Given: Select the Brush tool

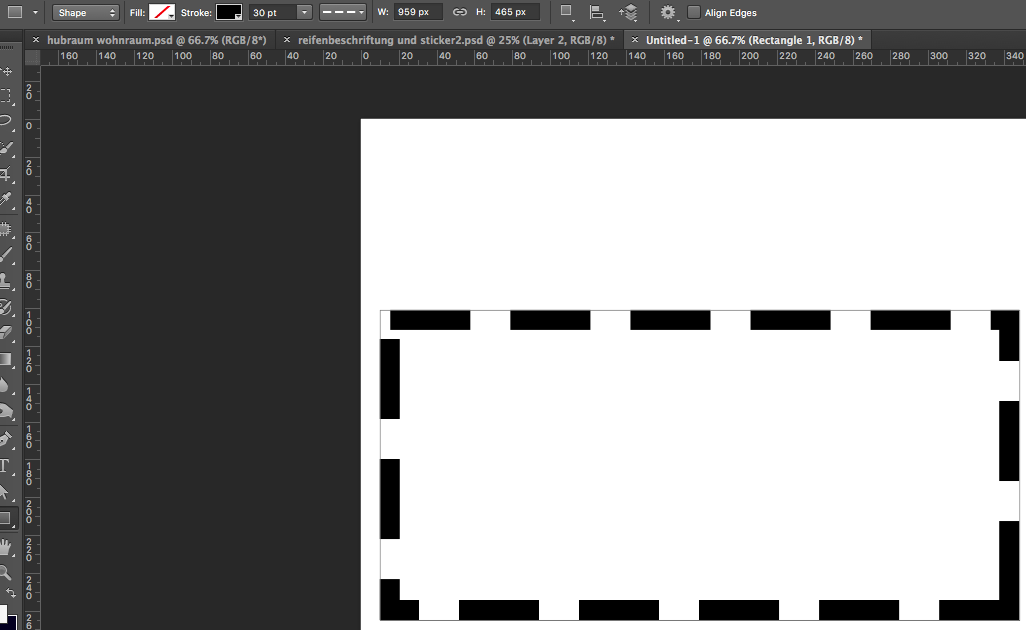Looking at the screenshot, I should pyautogui.click(x=6, y=254).
